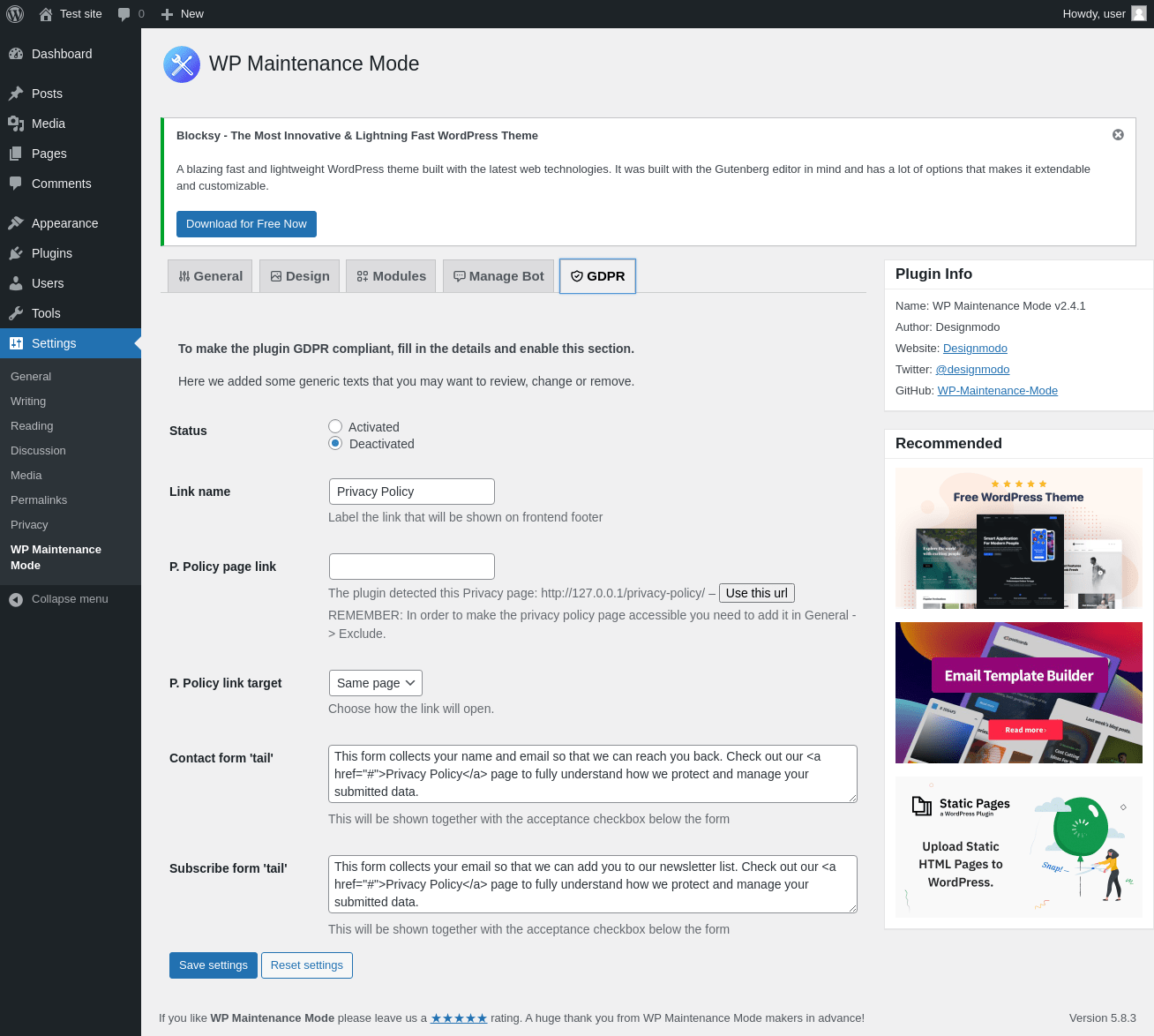
Task: Click the WP Maintenance Mode logo icon
Action: click(x=182, y=64)
